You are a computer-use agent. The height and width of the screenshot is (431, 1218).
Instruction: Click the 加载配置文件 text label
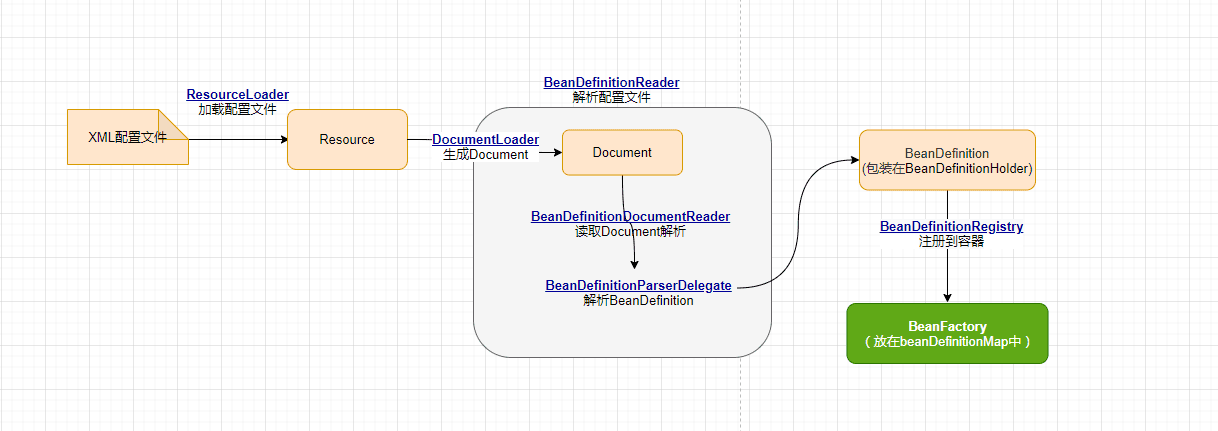(237, 110)
